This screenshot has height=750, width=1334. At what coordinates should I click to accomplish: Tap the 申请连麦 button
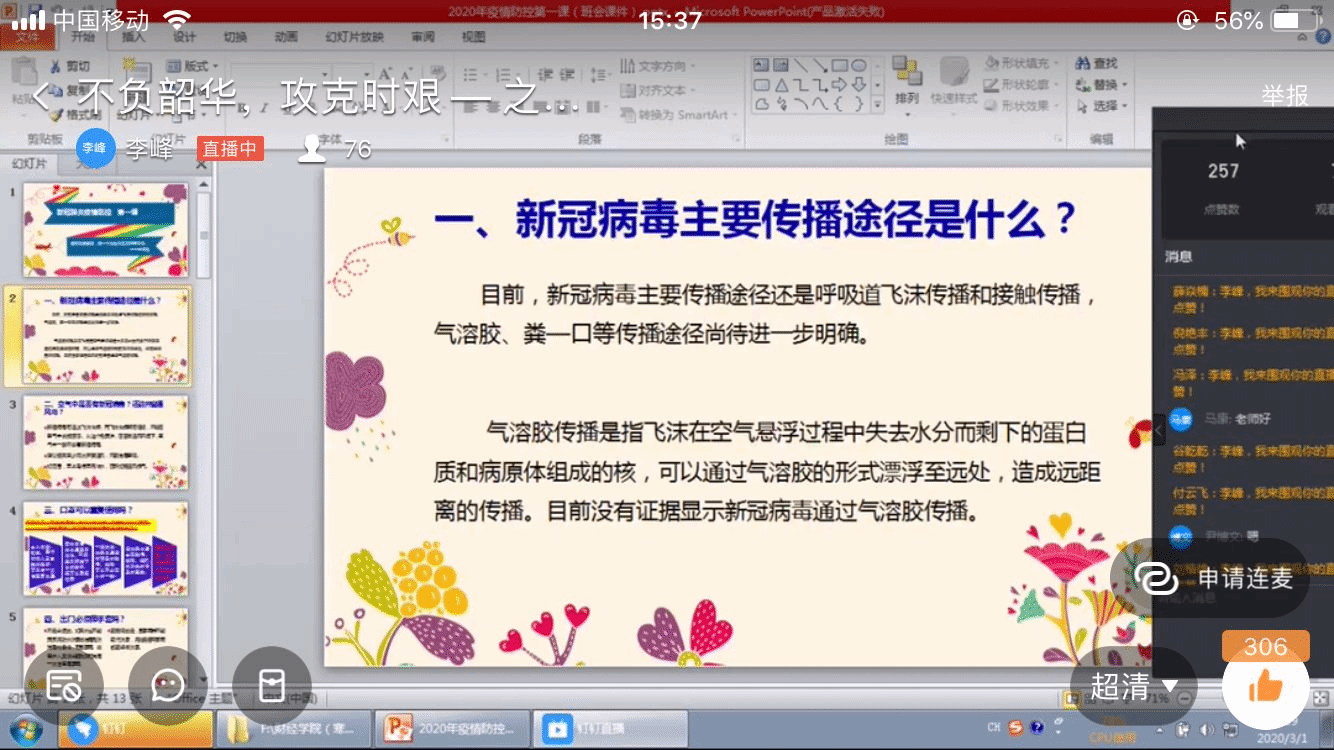coord(1211,578)
